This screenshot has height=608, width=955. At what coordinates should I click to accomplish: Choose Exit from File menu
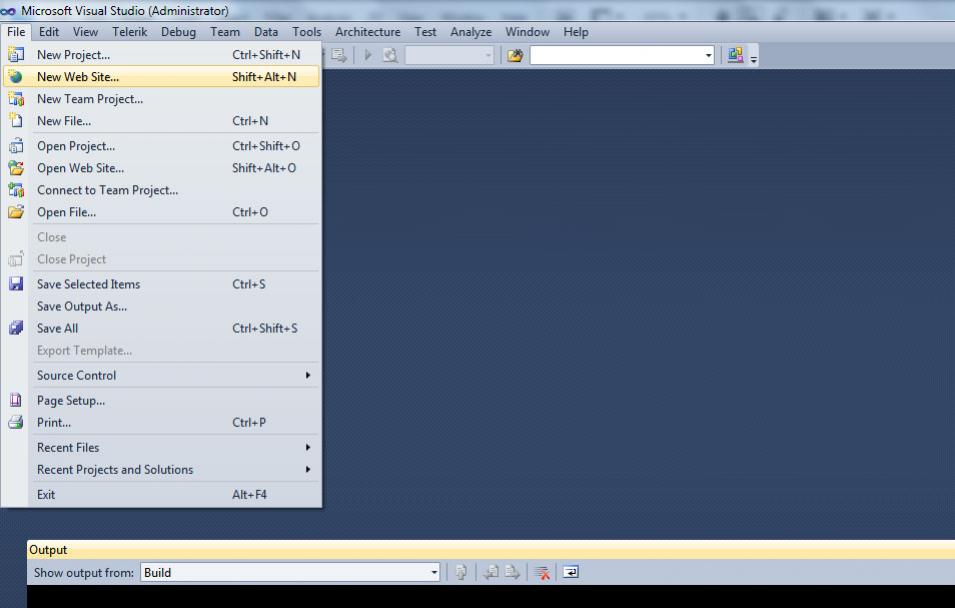[x=161, y=494]
